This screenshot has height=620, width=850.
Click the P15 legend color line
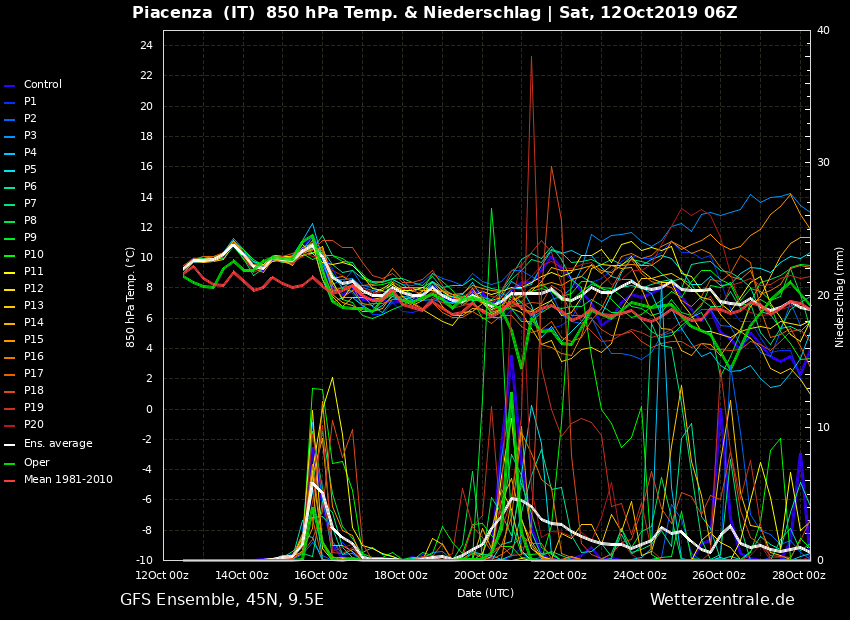pos(9,341)
